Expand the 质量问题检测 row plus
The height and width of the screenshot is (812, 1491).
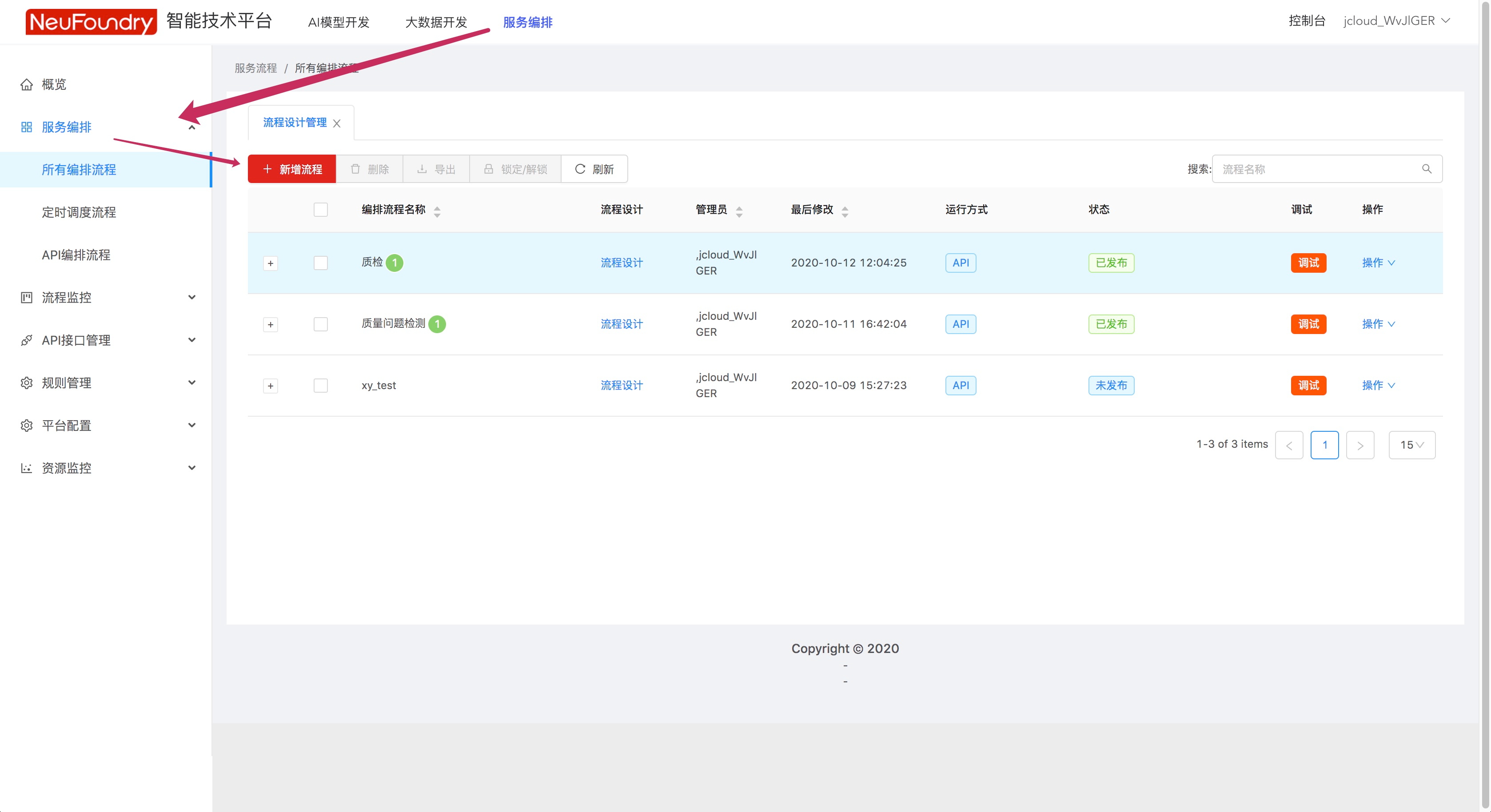pos(270,325)
